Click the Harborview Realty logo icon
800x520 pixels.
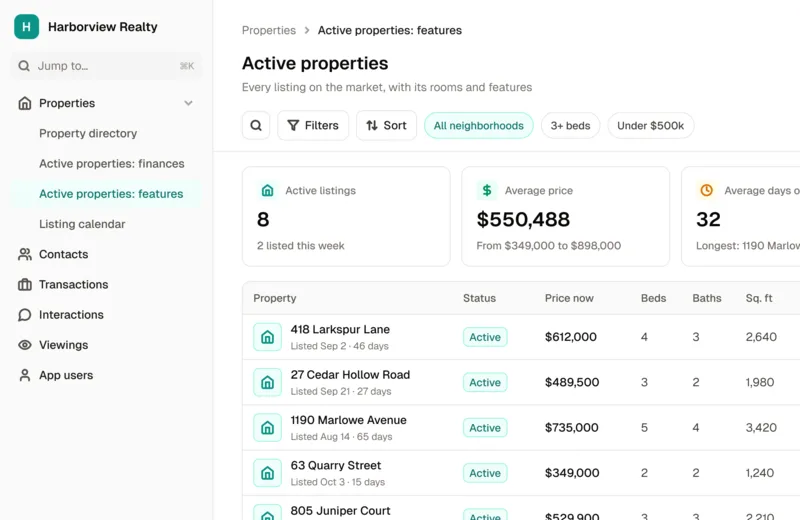(27, 27)
